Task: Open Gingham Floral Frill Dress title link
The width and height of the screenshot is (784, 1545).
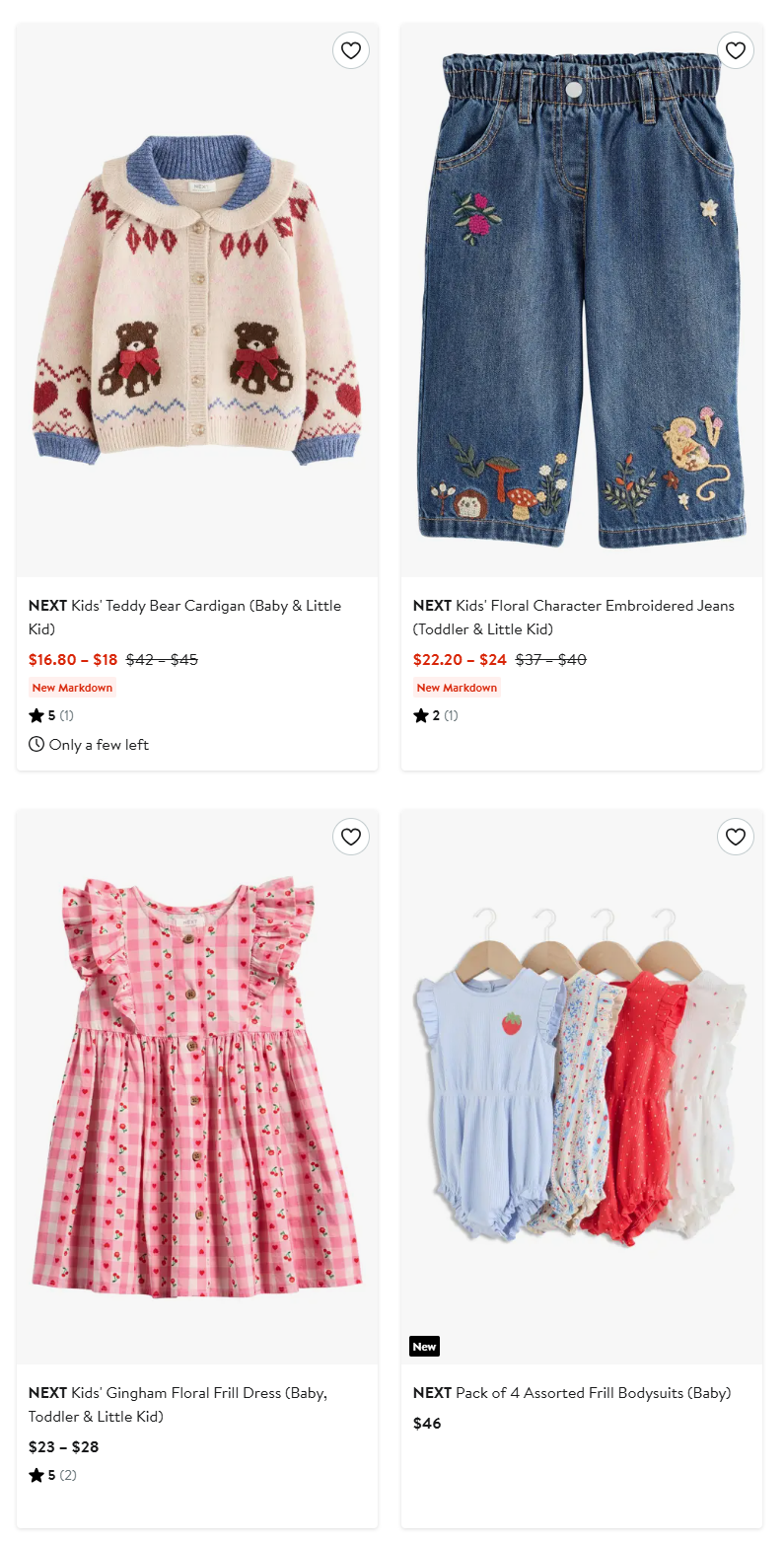Action: (178, 1405)
